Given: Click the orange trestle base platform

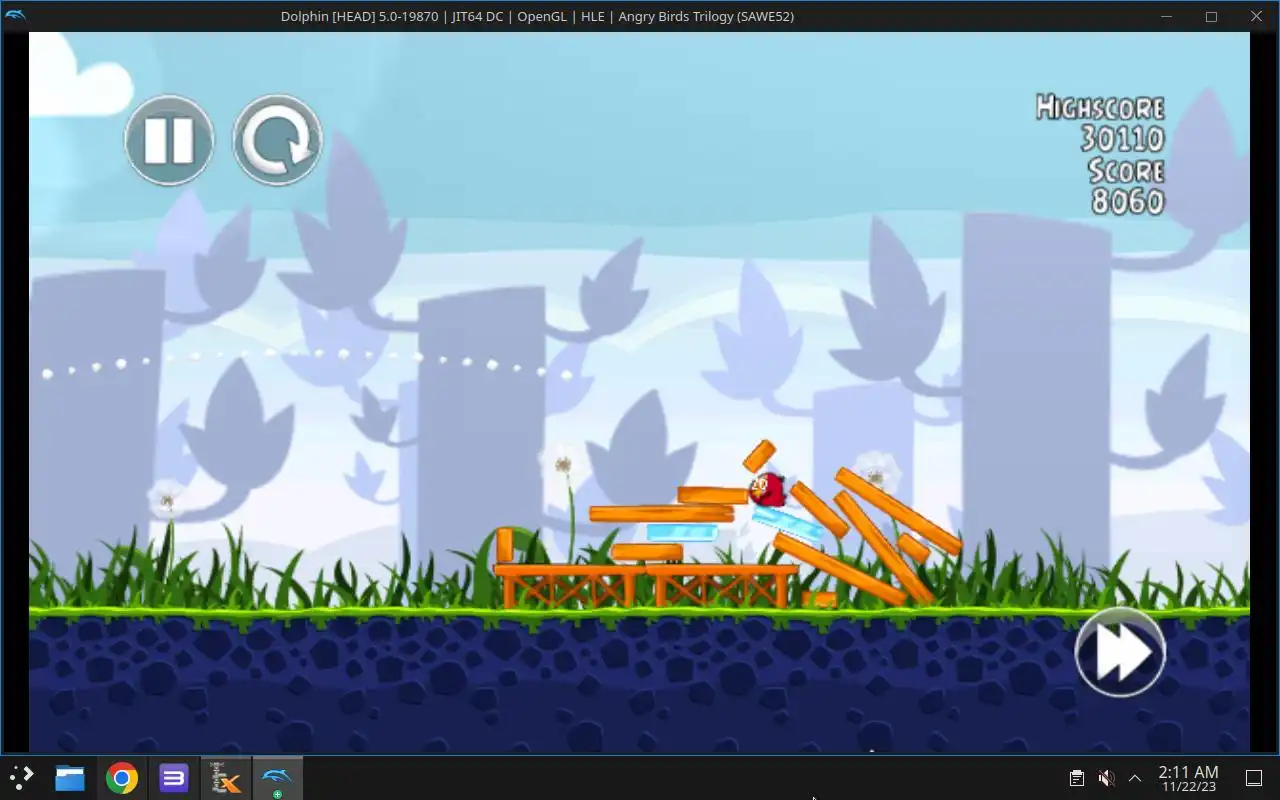Looking at the screenshot, I should pyautogui.click(x=646, y=586).
